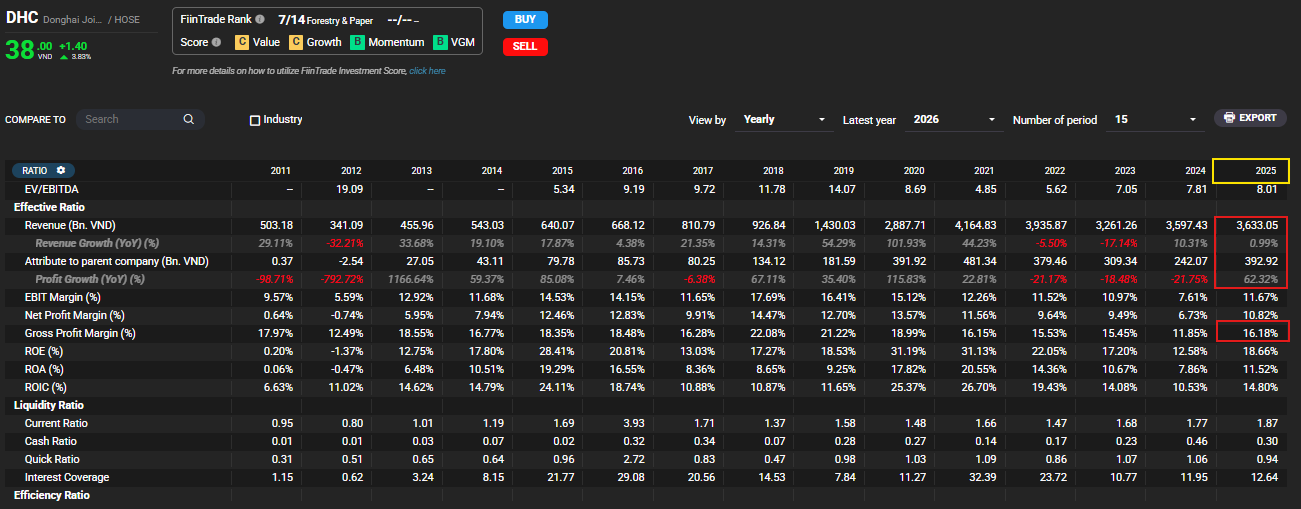
Task: Open the View by Yearly dropdown
Action: click(784, 120)
